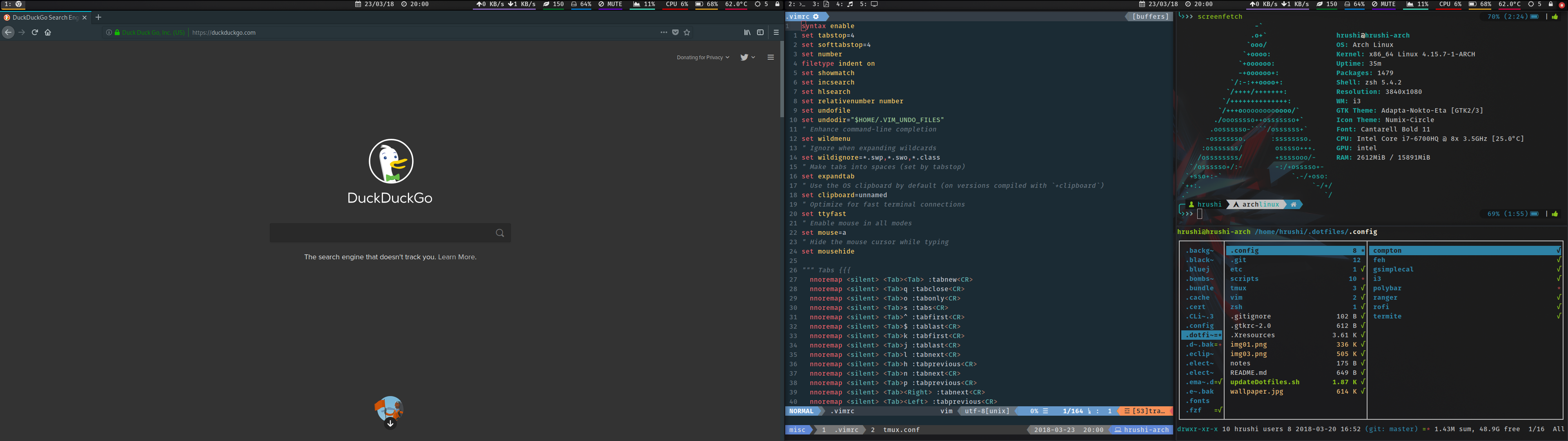Click the search magnifier icon
The image size is (1568, 441).
[x=500, y=233]
